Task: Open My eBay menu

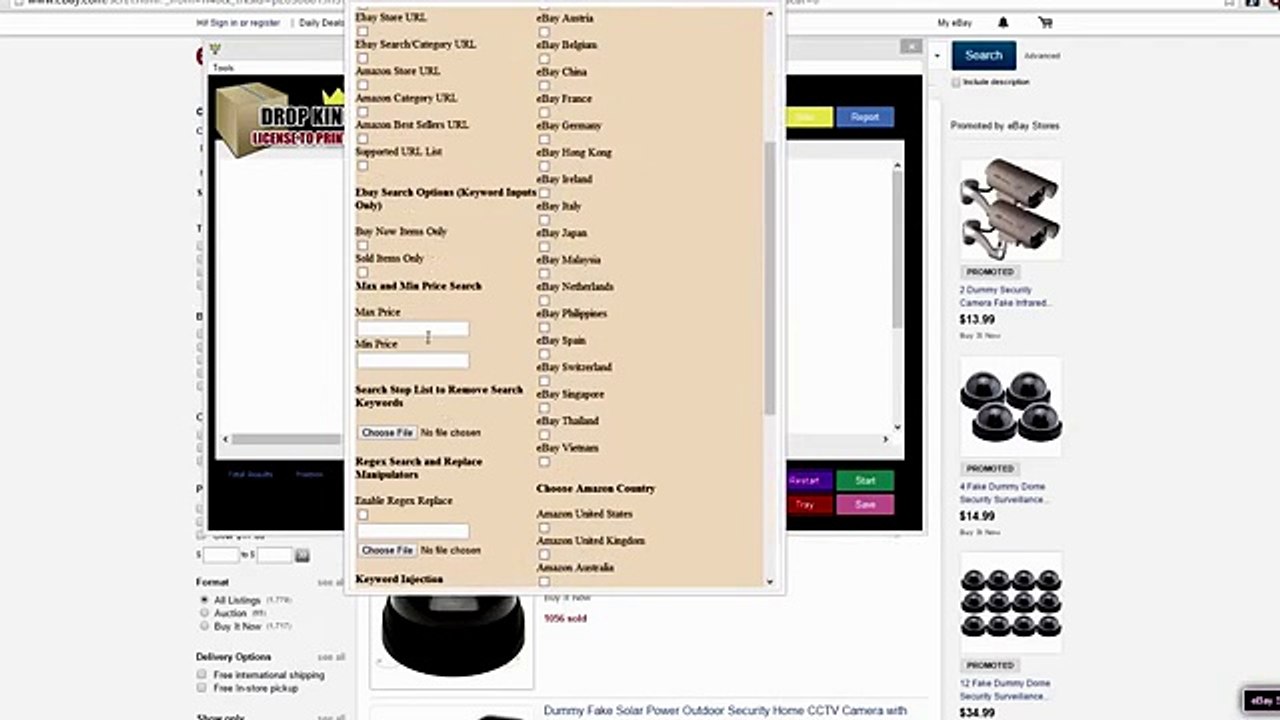Action: (x=954, y=23)
